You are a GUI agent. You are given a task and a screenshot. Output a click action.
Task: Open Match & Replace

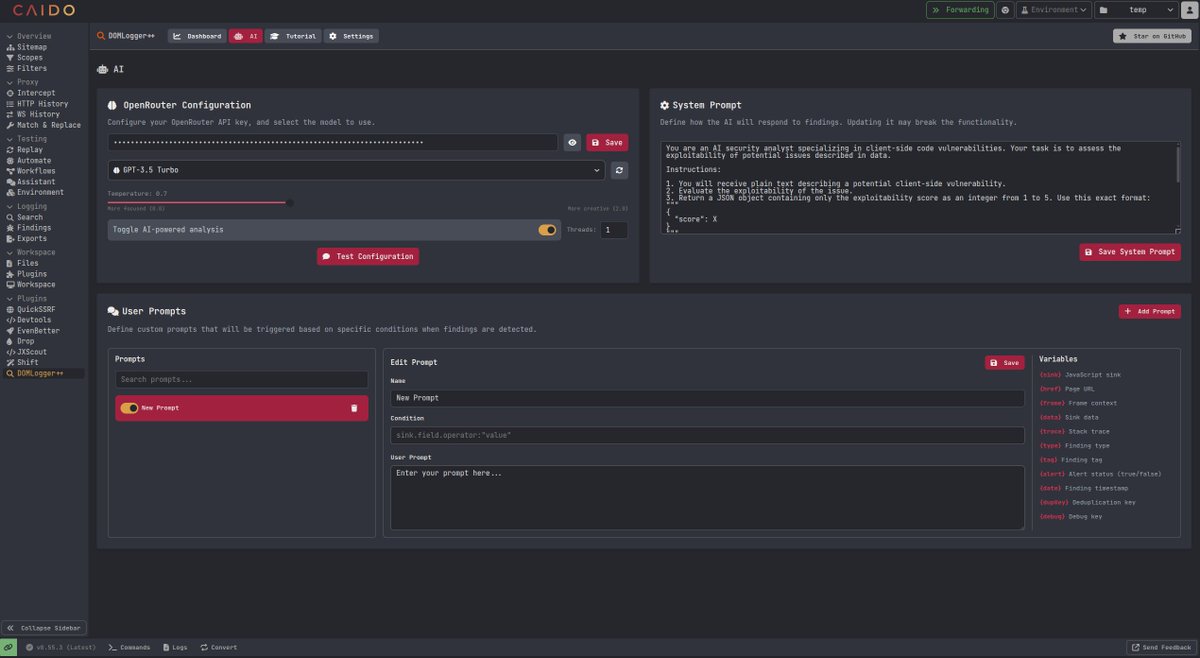(48, 125)
